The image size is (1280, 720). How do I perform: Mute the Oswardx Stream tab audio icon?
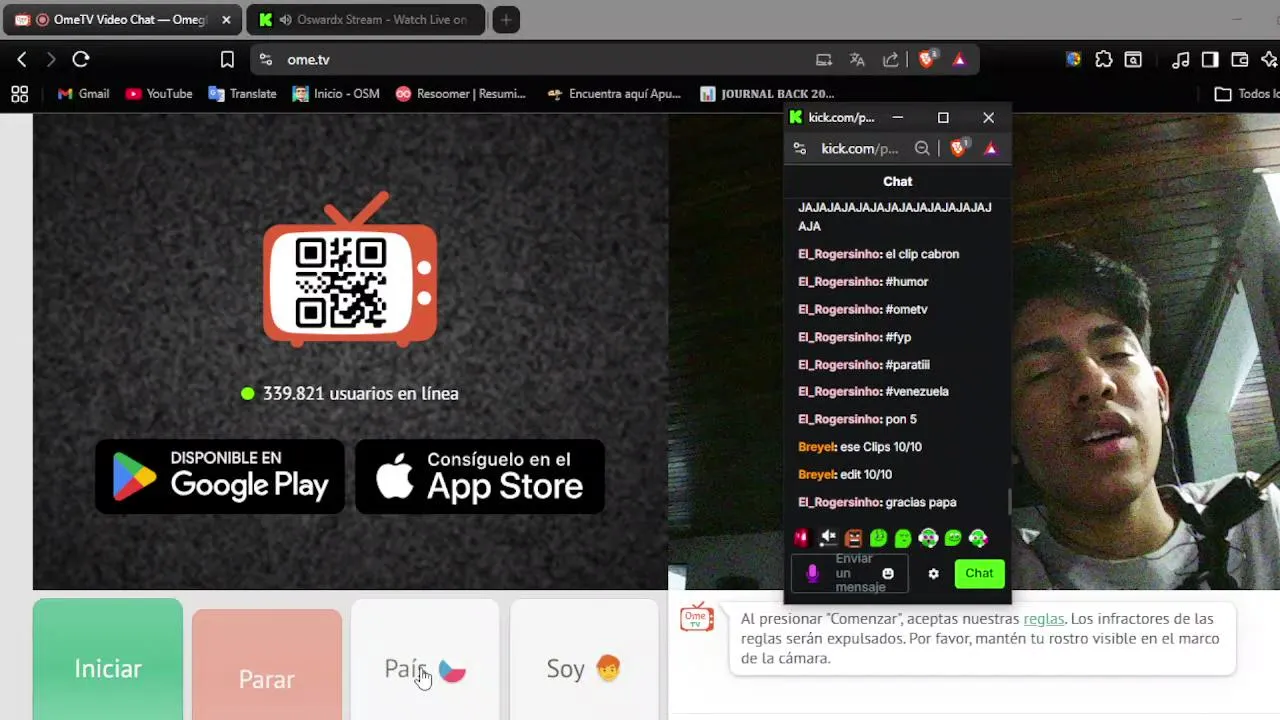coord(286,20)
